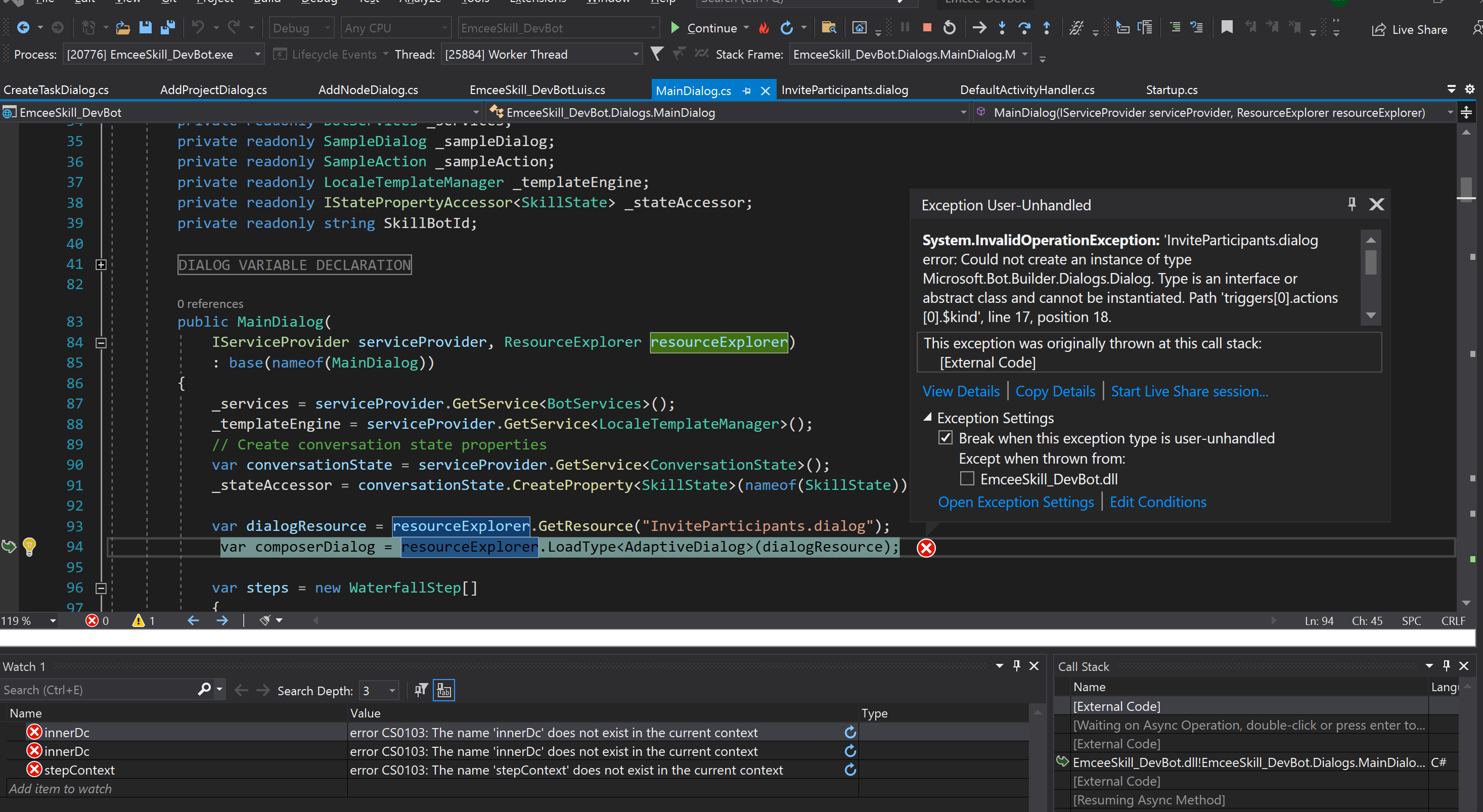Click the Restart debugging icon
The image size is (1483, 812).
(950, 28)
